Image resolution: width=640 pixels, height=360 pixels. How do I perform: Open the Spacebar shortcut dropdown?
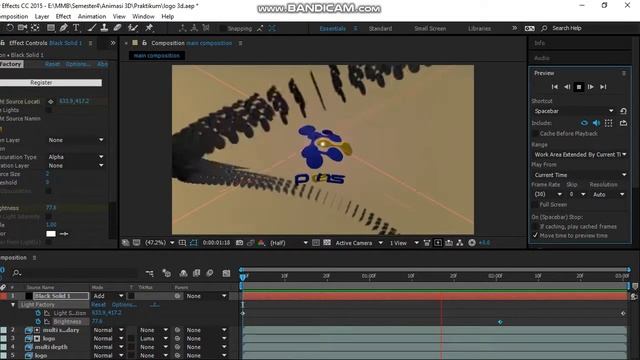tap(574, 111)
